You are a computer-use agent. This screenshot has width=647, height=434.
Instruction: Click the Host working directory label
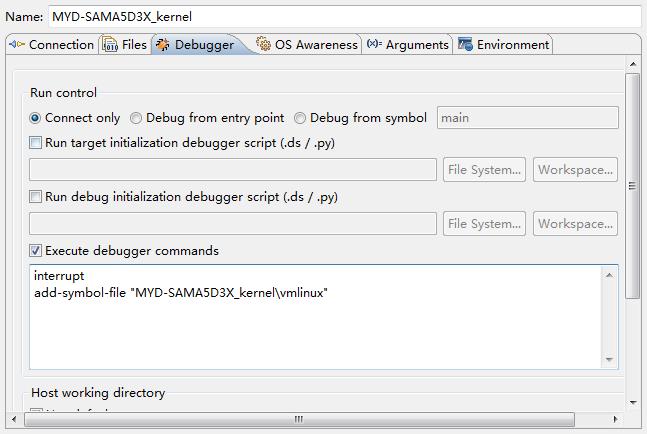[x=98, y=393]
